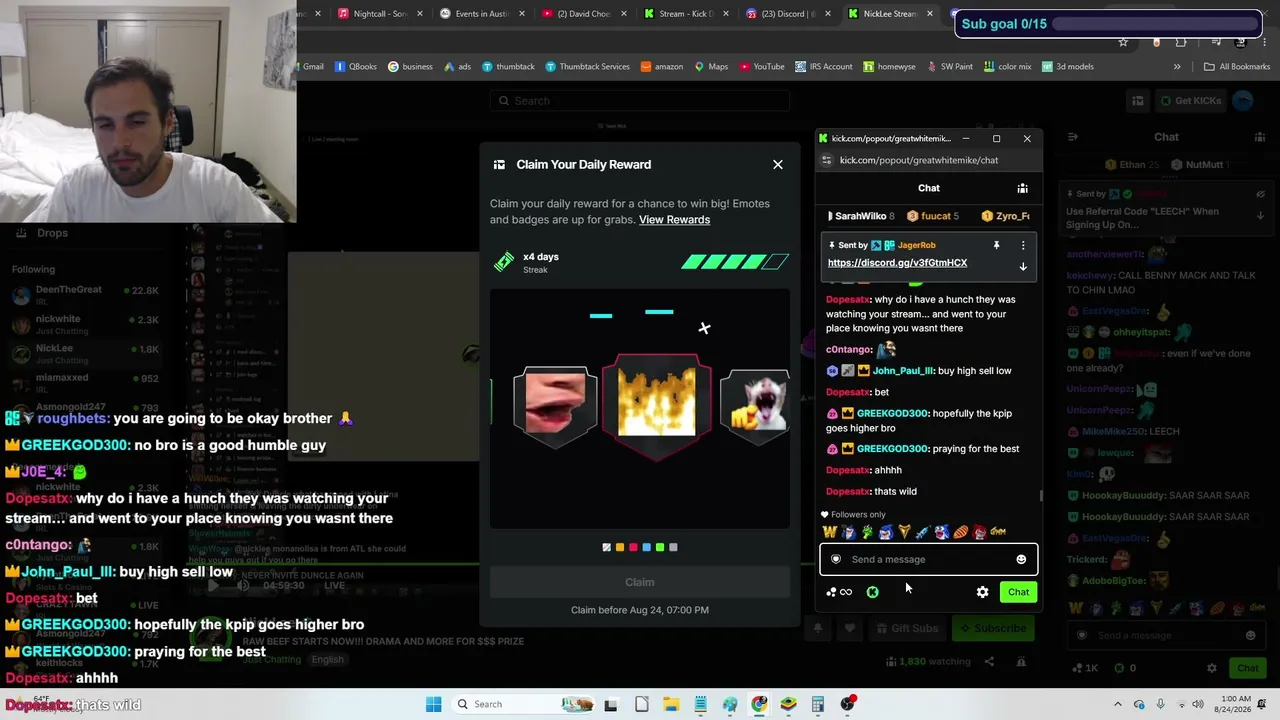1280x720 pixels.
Task: Open the OBS Studio taskbar icon
Action: pyautogui.click(x=848, y=704)
